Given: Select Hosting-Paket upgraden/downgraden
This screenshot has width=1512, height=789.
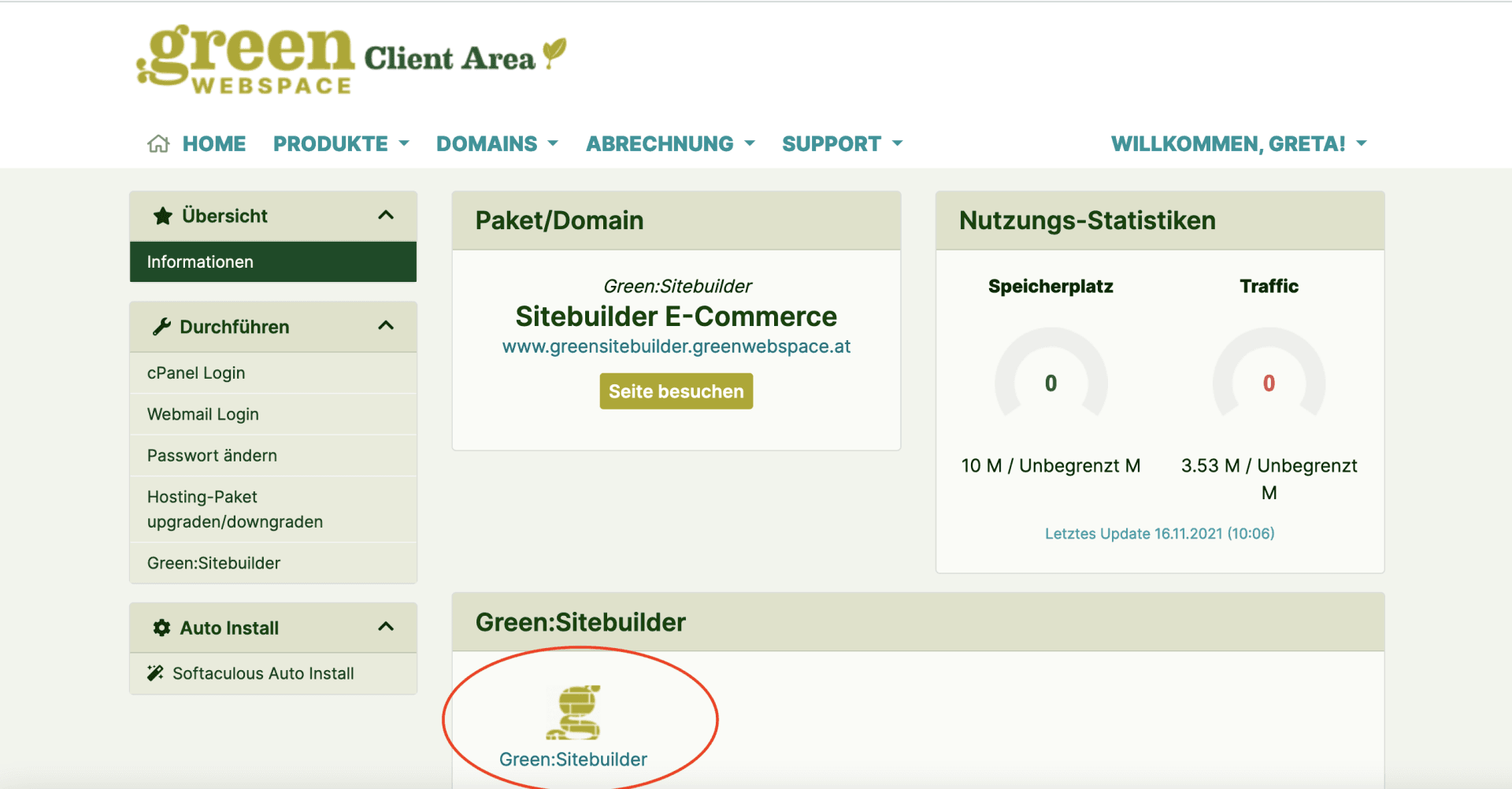Looking at the screenshot, I should [x=273, y=509].
